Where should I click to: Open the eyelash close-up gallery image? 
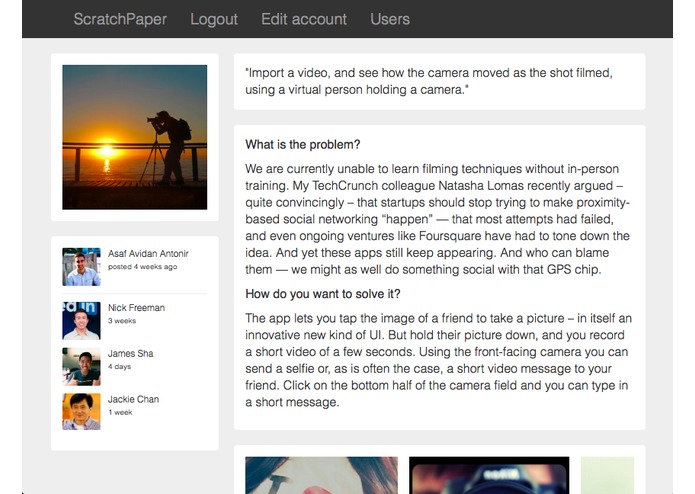[321, 475]
